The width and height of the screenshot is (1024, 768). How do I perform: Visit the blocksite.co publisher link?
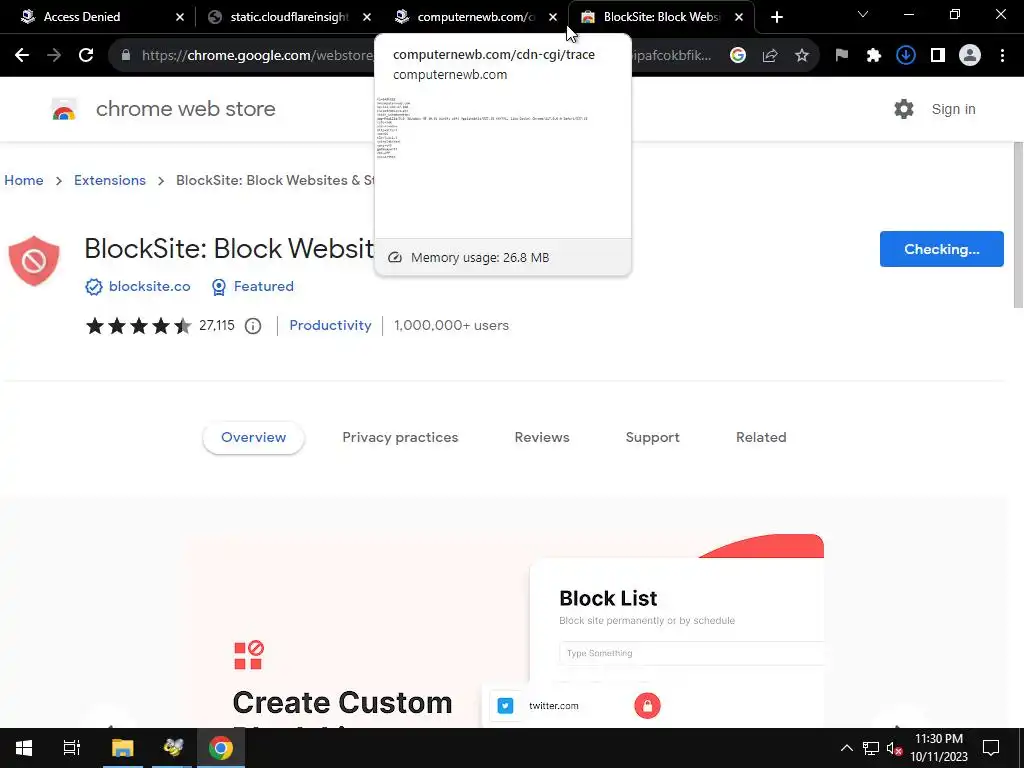pos(150,287)
